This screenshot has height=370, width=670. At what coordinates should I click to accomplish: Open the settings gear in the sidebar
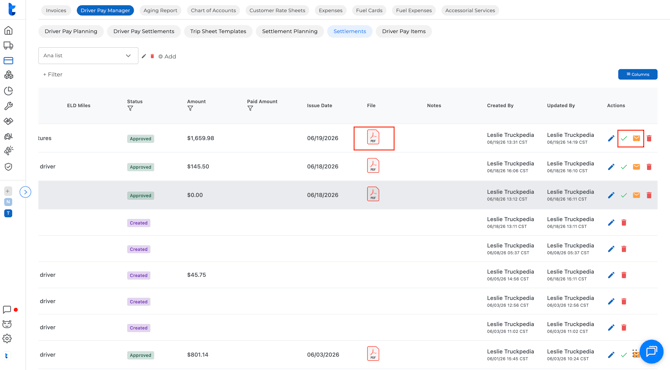click(7, 338)
